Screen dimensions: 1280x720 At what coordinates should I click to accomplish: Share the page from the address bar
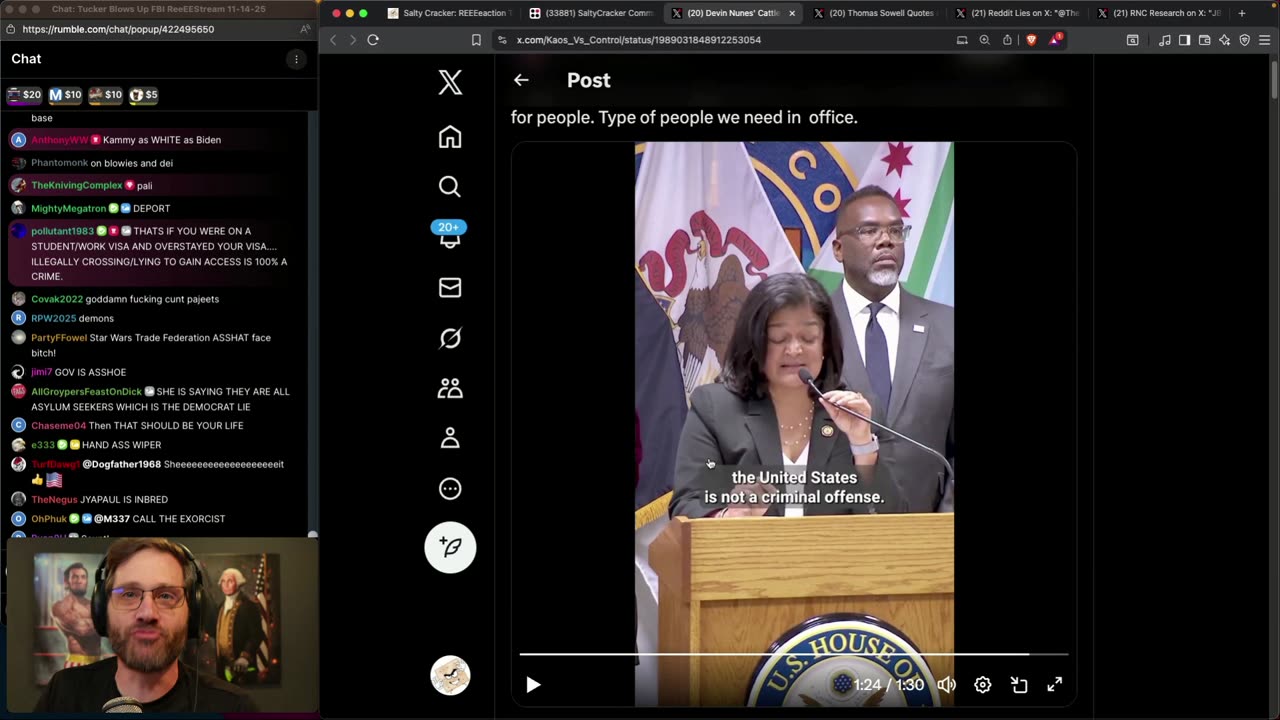1007,40
